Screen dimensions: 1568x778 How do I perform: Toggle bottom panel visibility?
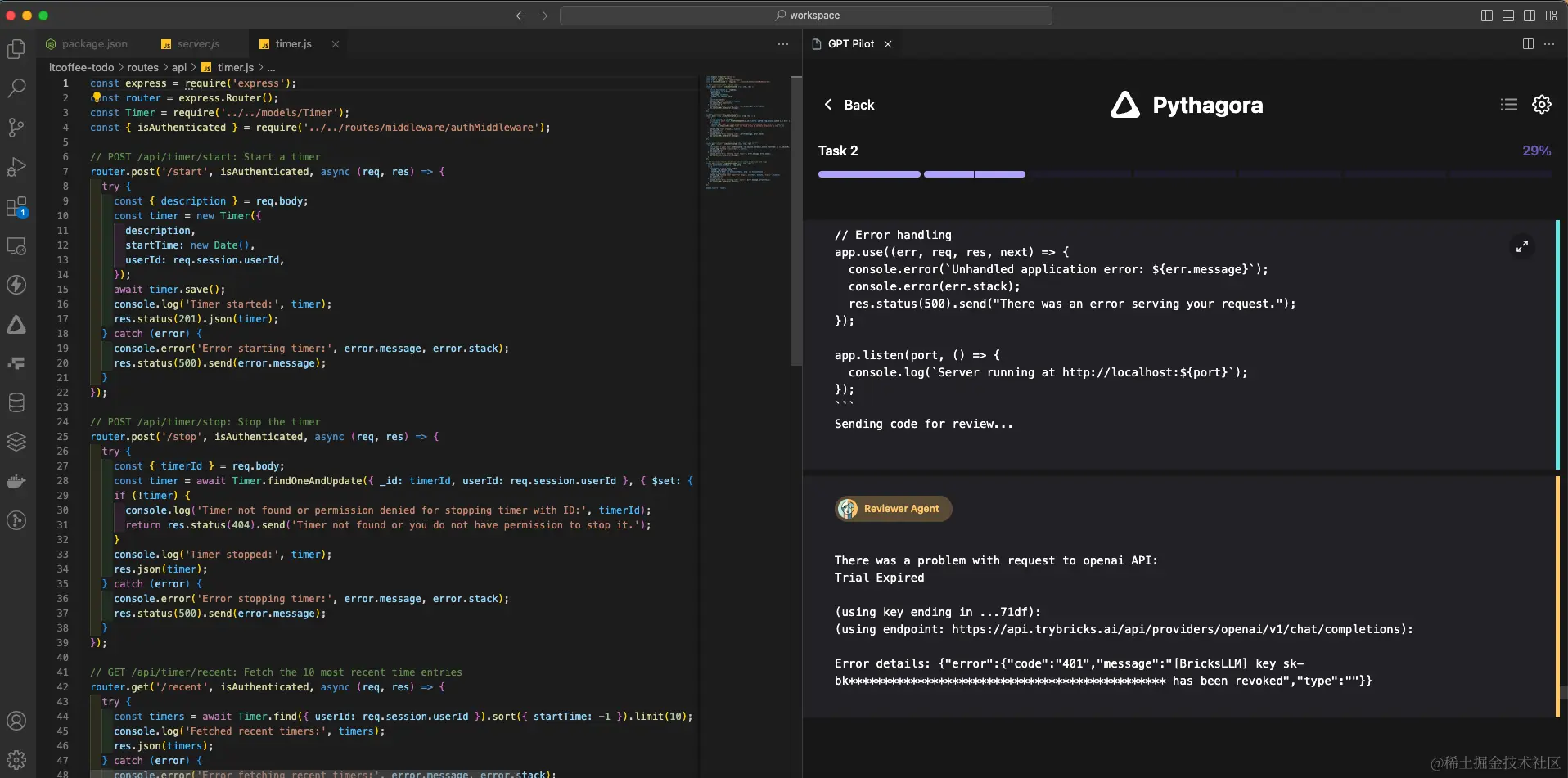1508,16
